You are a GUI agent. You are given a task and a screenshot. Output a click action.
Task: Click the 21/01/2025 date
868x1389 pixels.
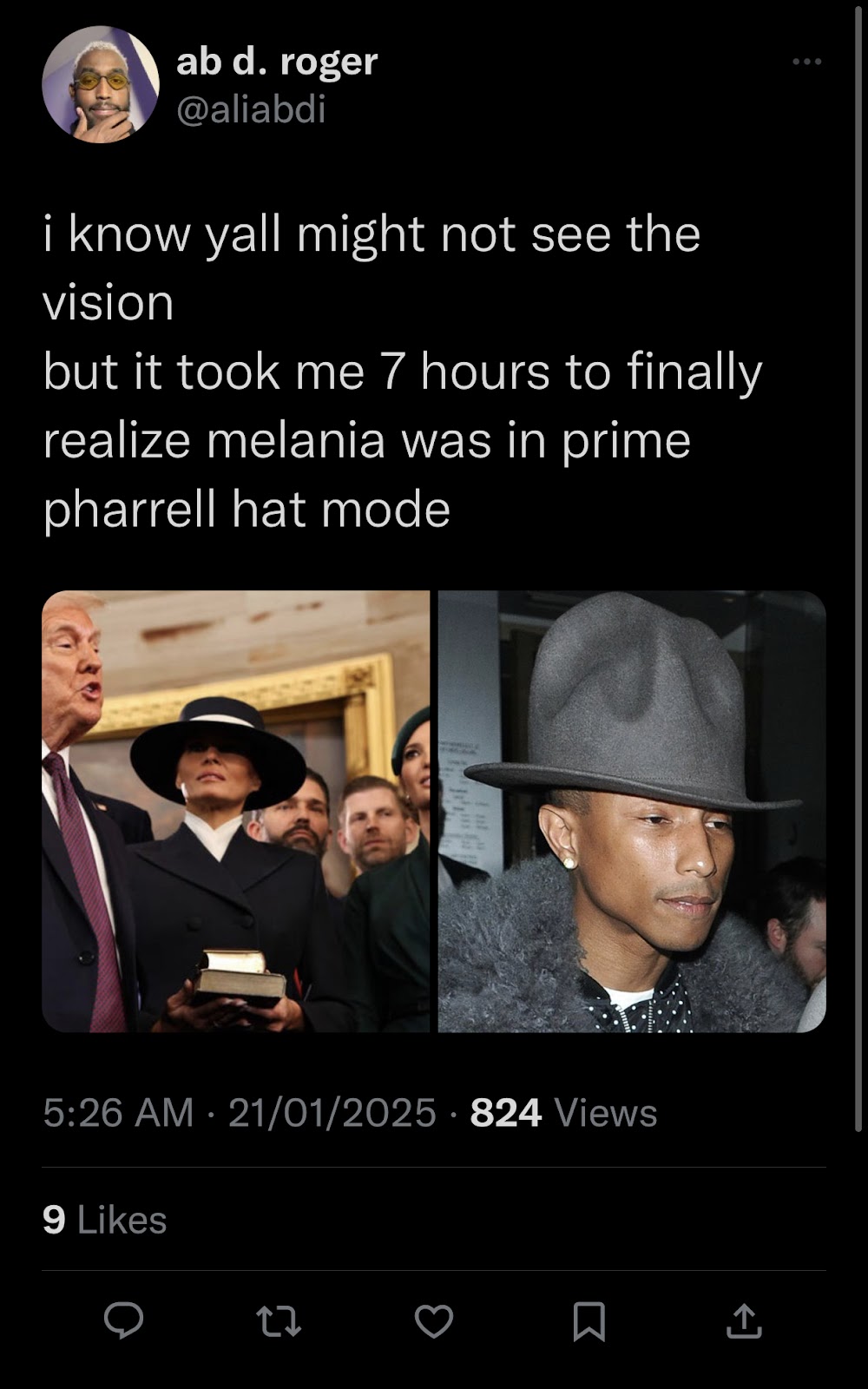point(332,1112)
